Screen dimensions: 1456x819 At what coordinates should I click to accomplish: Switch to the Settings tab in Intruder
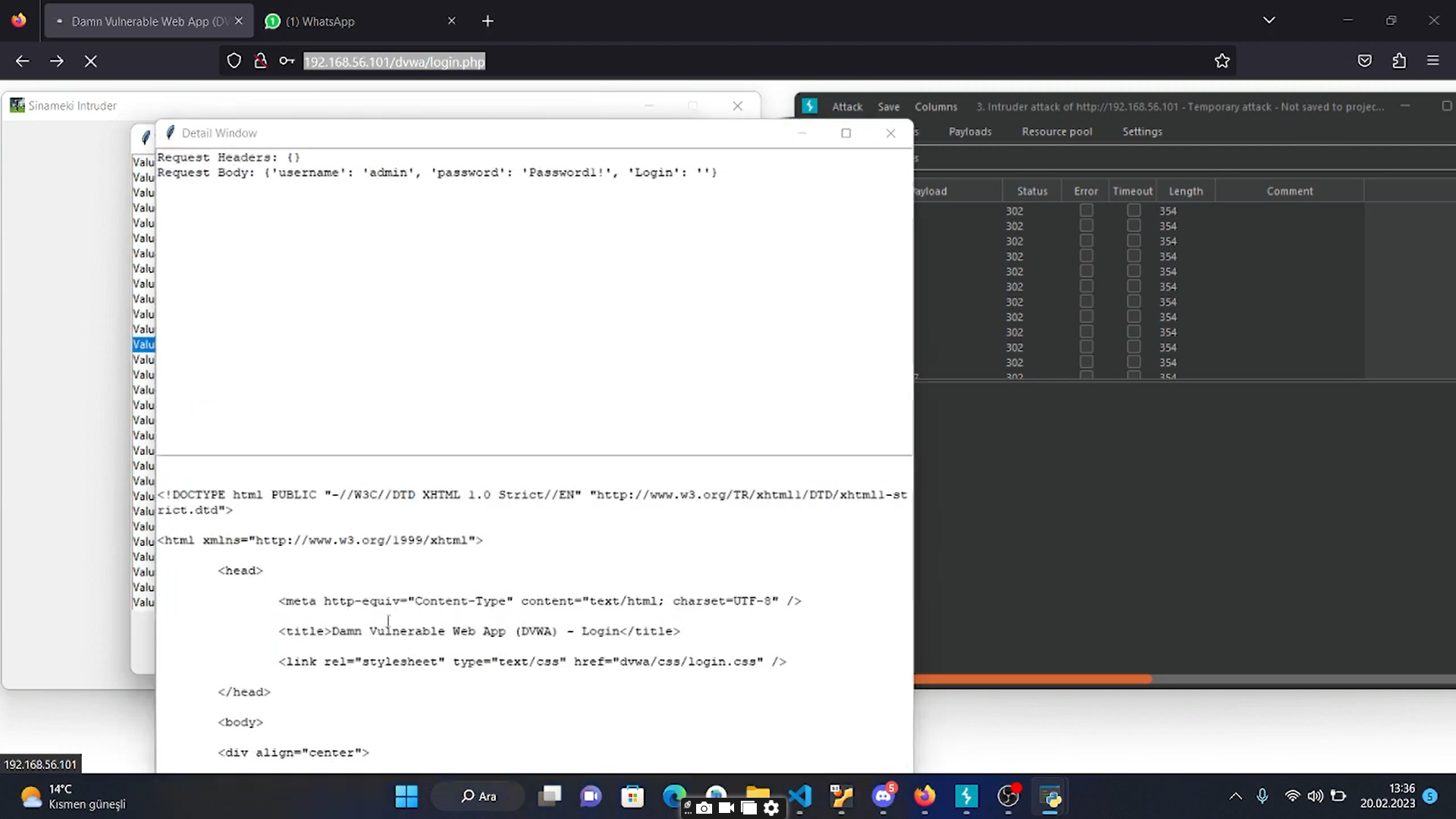tap(1142, 131)
